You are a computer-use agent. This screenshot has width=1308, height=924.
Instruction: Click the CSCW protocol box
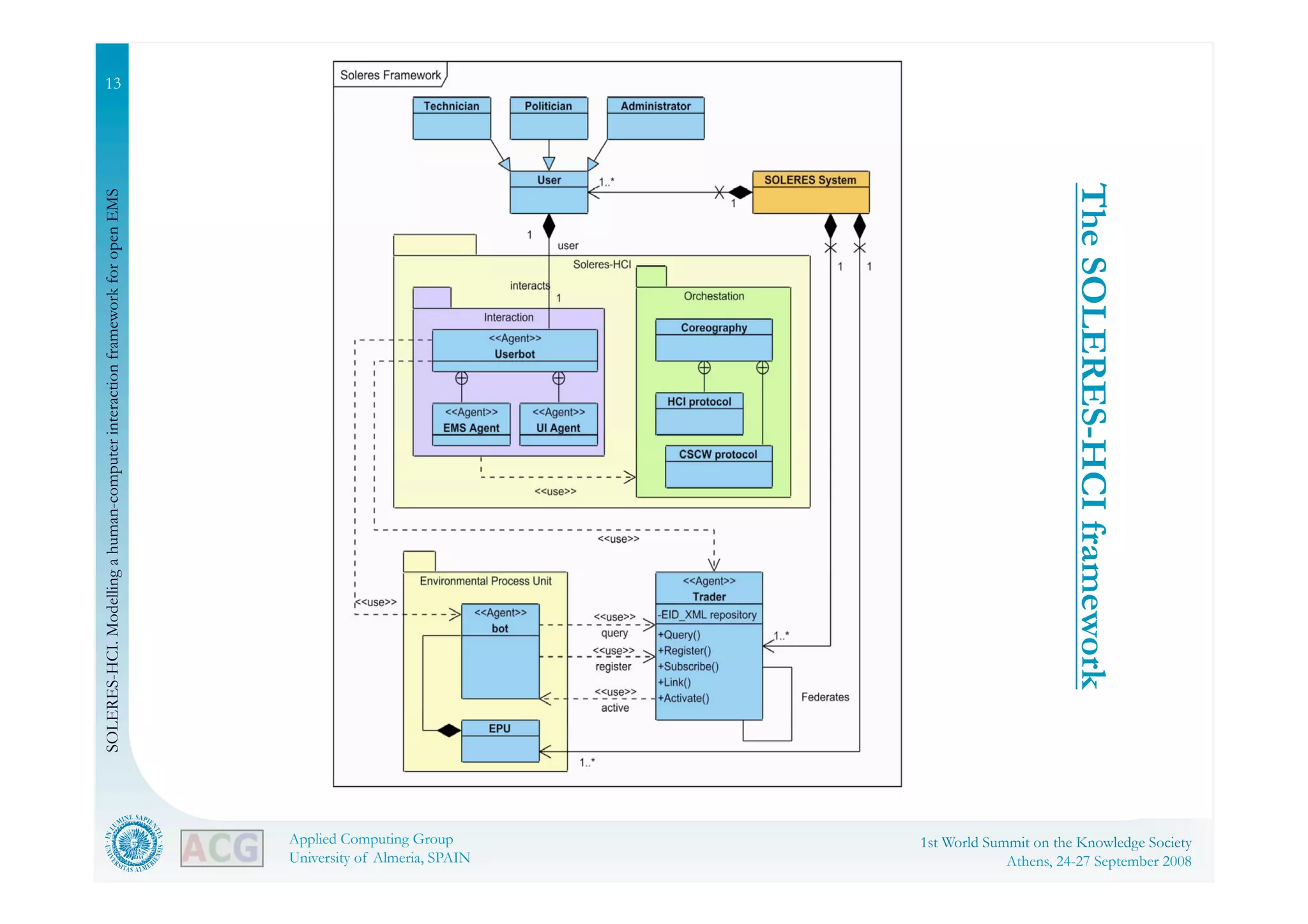[x=718, y=466]
